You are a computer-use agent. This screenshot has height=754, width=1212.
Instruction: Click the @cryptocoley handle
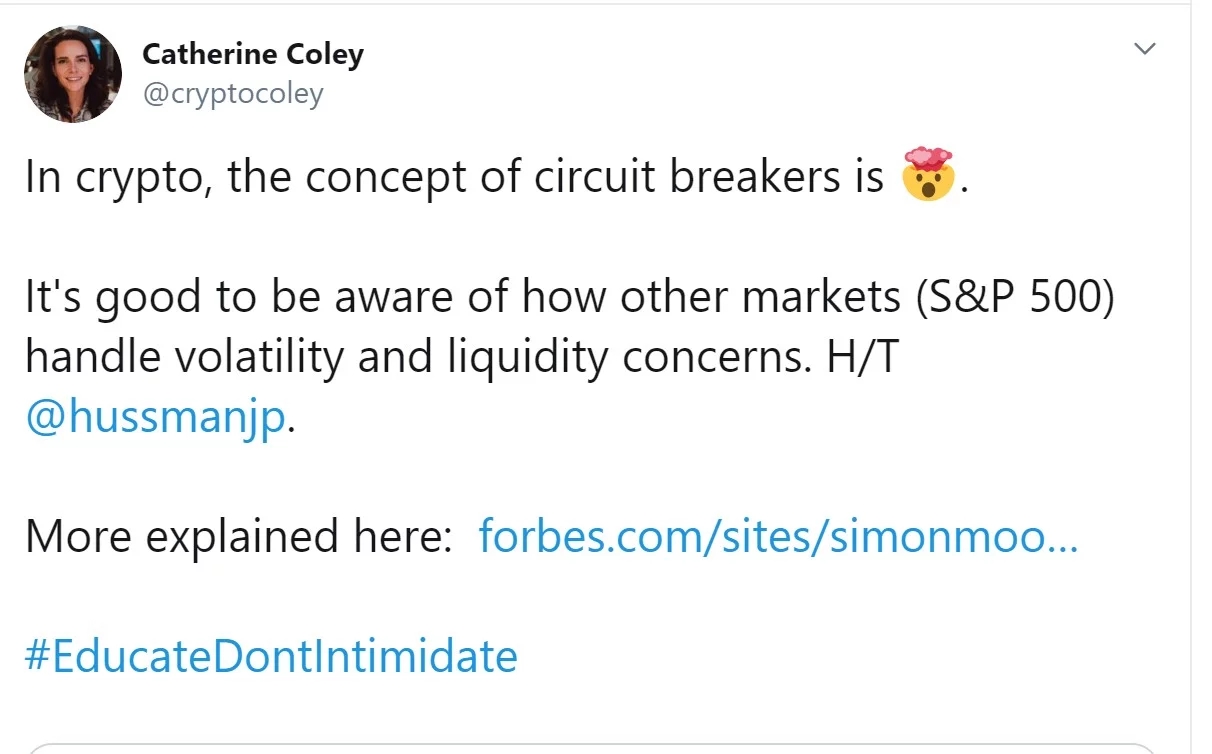click(233, 94)
